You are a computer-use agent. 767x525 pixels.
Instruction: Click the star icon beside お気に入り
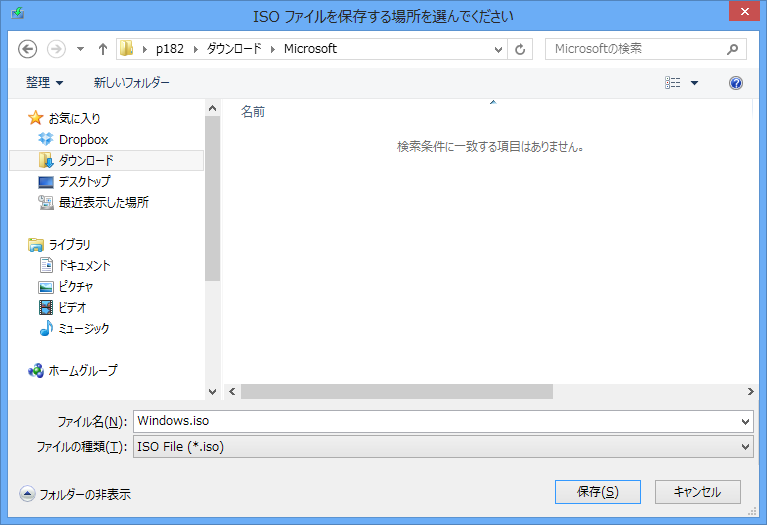point(35,117)
